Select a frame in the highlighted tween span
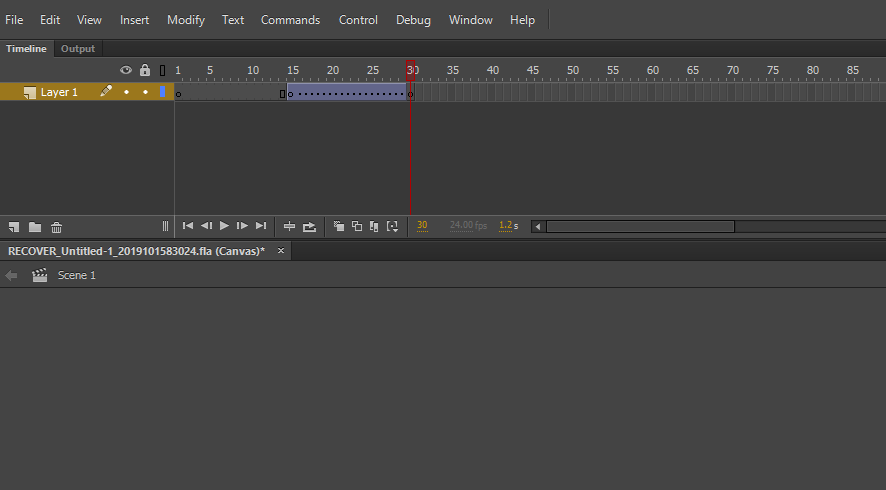This screenshot has height=490, width=886. 347,92
